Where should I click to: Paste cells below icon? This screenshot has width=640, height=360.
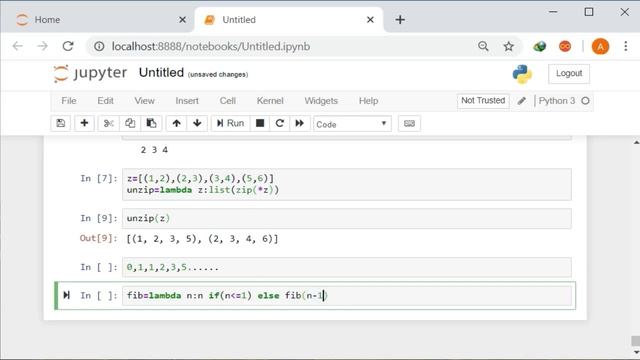(151, 123)
